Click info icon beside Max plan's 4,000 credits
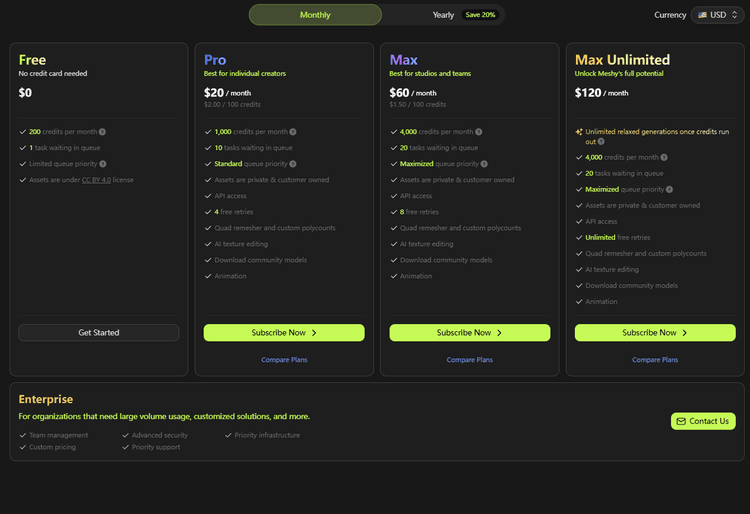 (x=479, y=132)
